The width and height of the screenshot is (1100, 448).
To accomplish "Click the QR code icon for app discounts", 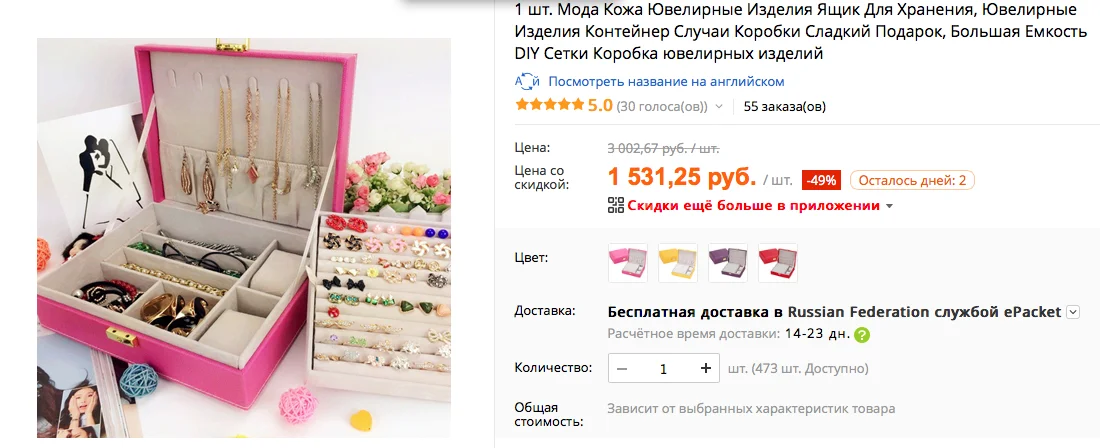I will coord(615,205).
